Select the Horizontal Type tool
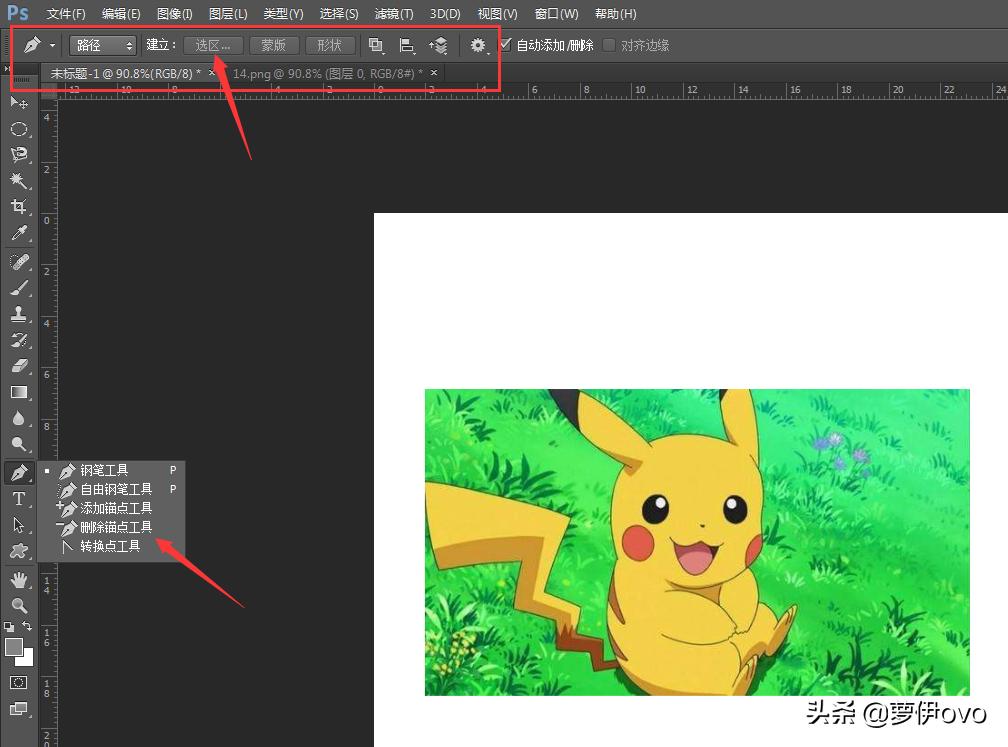This screenshot has width=1008, height=747. click(19, 499)
